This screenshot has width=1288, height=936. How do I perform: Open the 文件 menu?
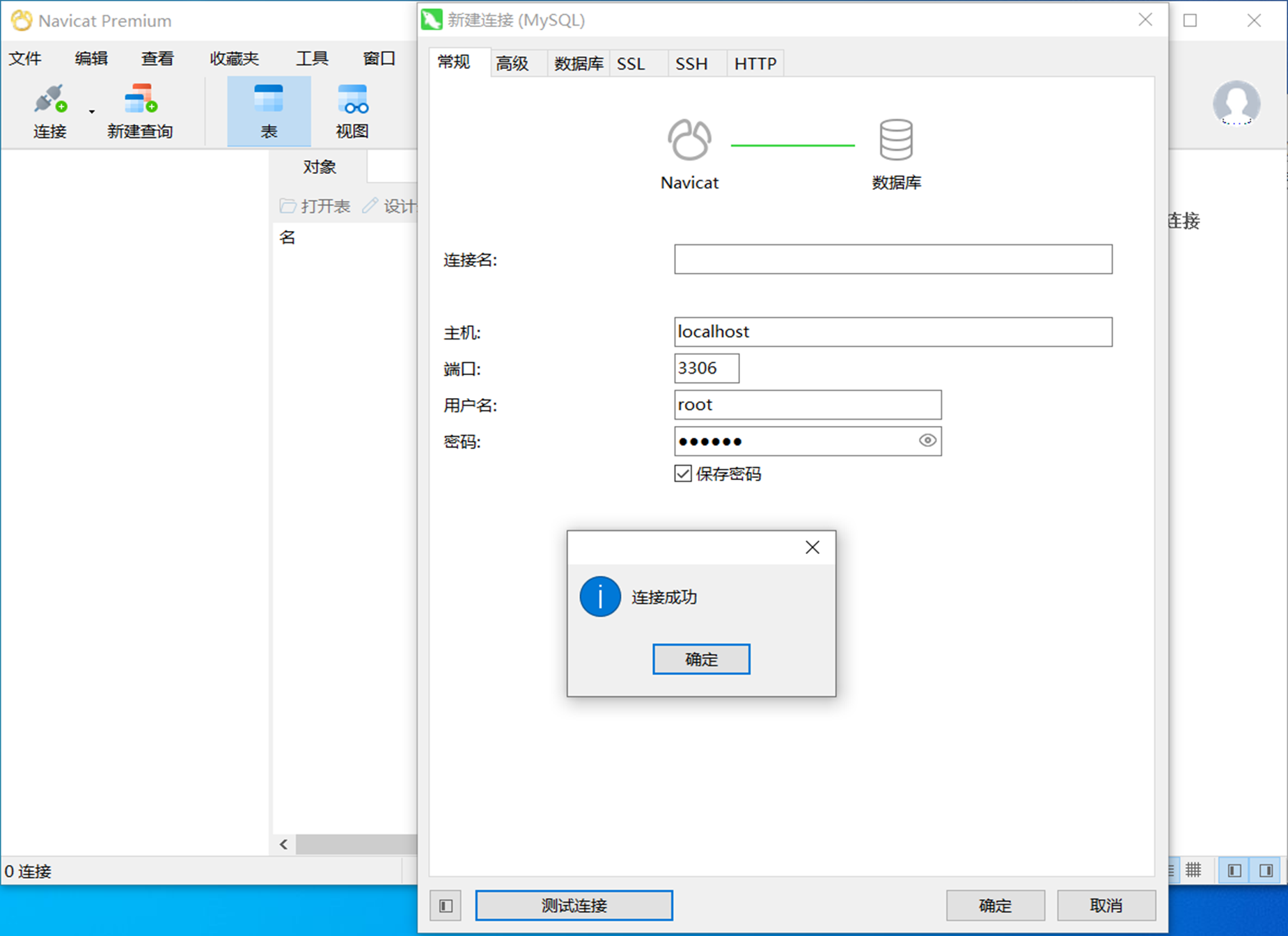click(x=25, y=58)
